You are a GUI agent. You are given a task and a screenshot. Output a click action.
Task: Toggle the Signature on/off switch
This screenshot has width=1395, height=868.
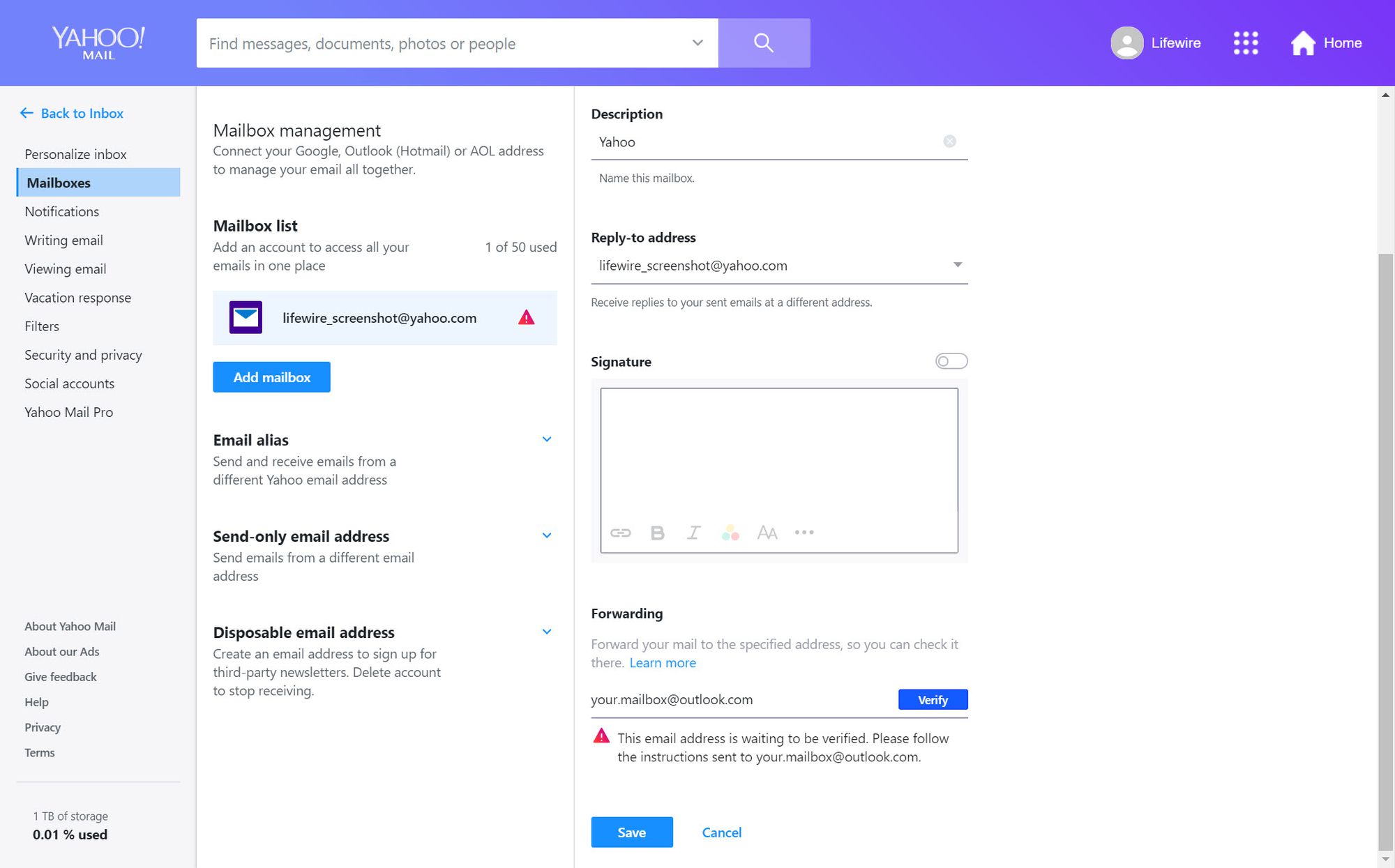pyautogui.click(x=952, y=360)
